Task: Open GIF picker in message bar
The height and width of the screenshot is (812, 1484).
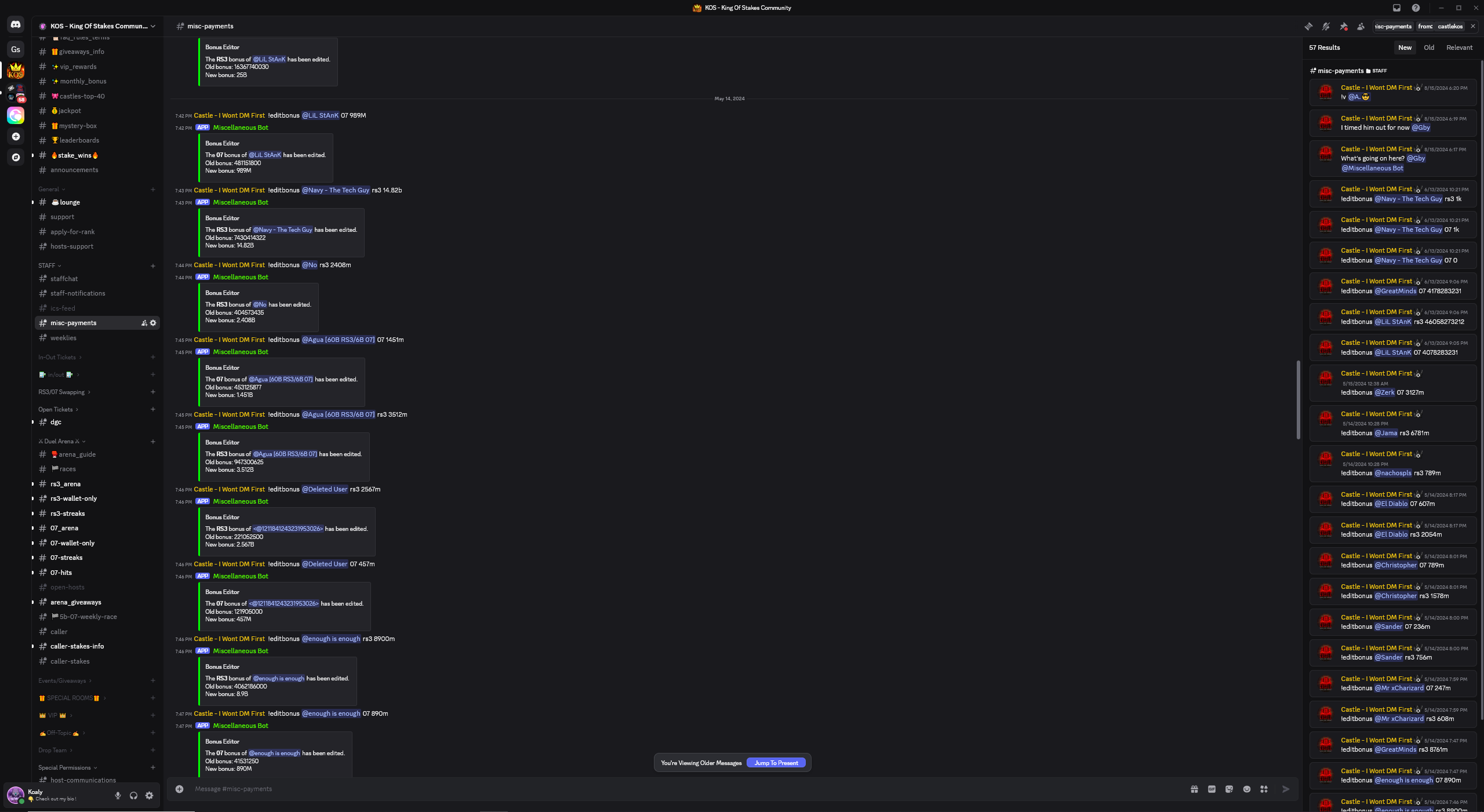Action: click(1212, 789)
